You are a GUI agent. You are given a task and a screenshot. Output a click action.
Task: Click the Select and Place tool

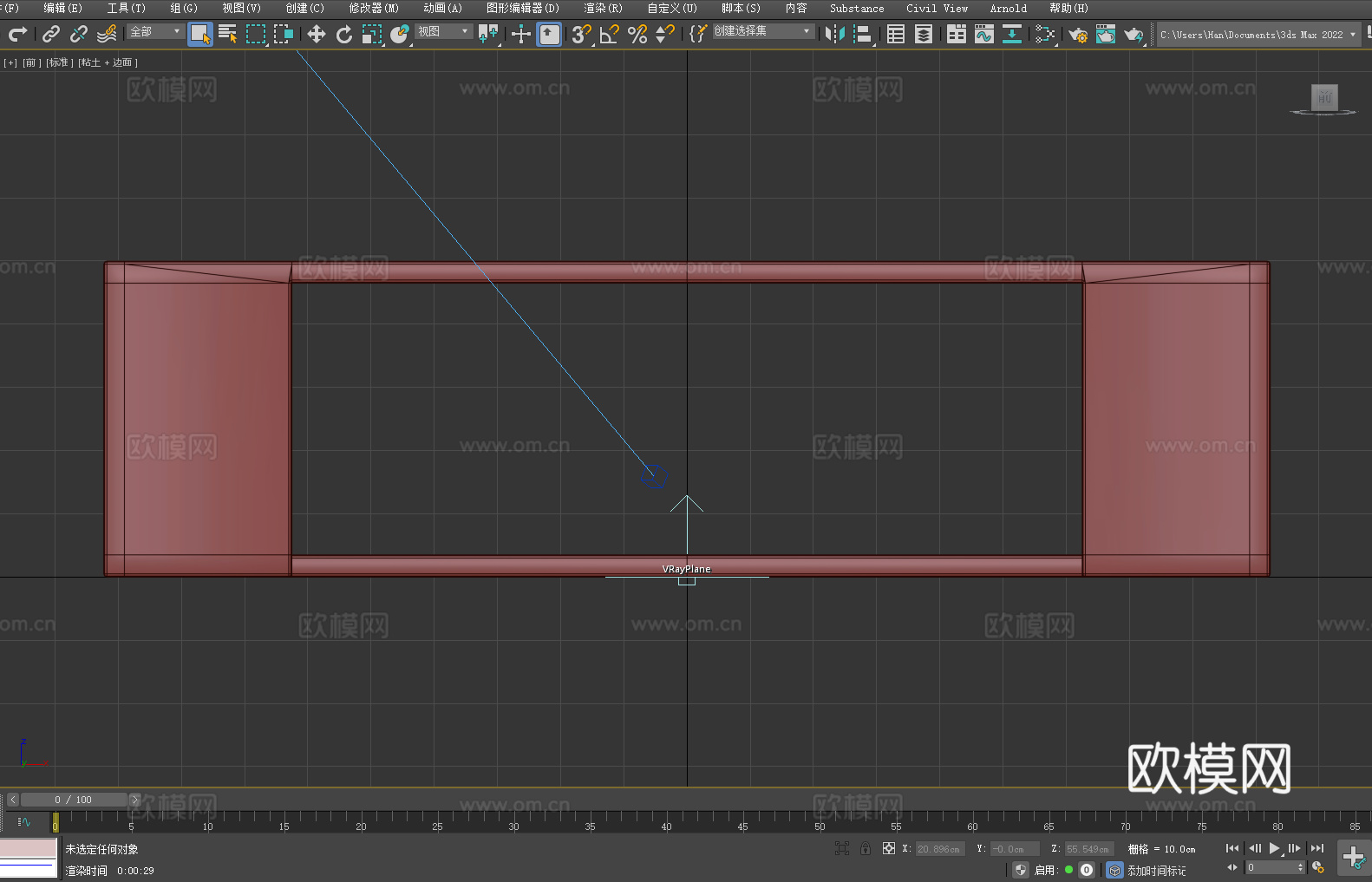[400, 34]
